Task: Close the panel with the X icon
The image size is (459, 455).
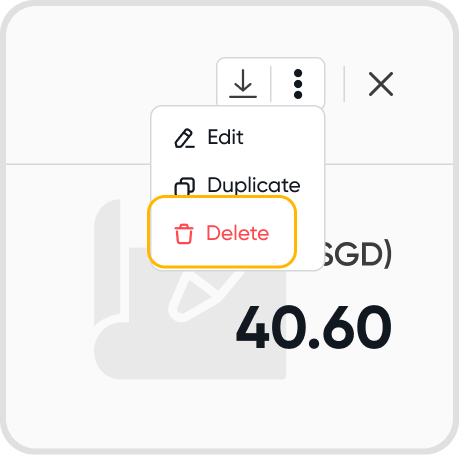Action: 381,84
